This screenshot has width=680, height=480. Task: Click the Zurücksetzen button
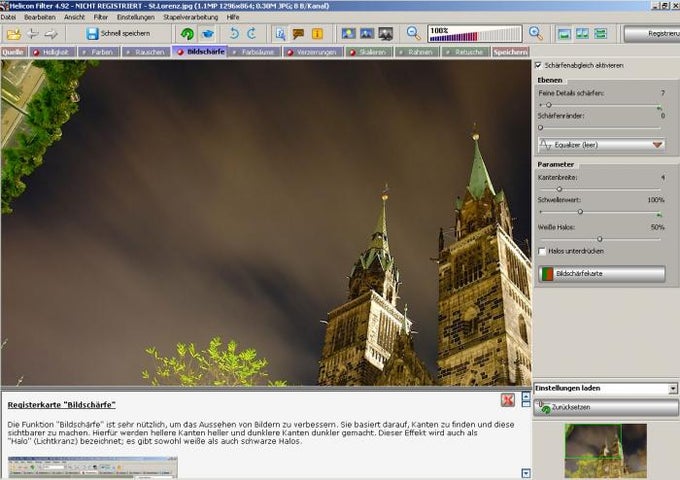click(606, 408)
